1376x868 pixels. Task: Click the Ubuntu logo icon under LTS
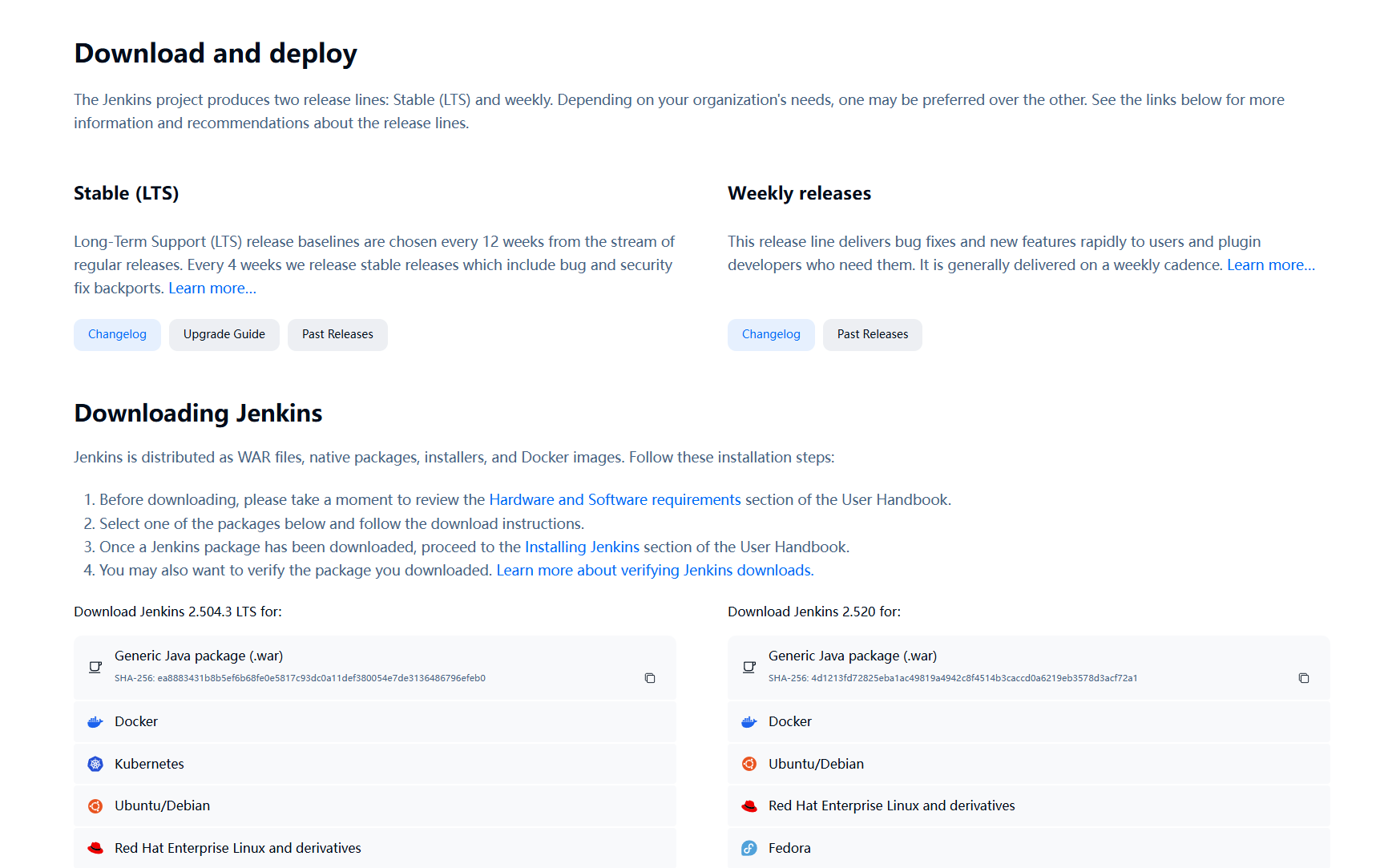click(x=95, y=806)
